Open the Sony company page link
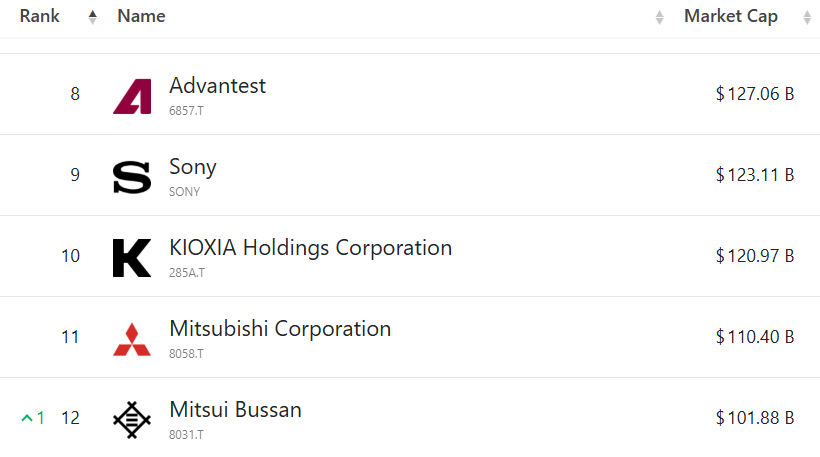The height and width of the screenshot is (457, 820). tap(193, 167)
